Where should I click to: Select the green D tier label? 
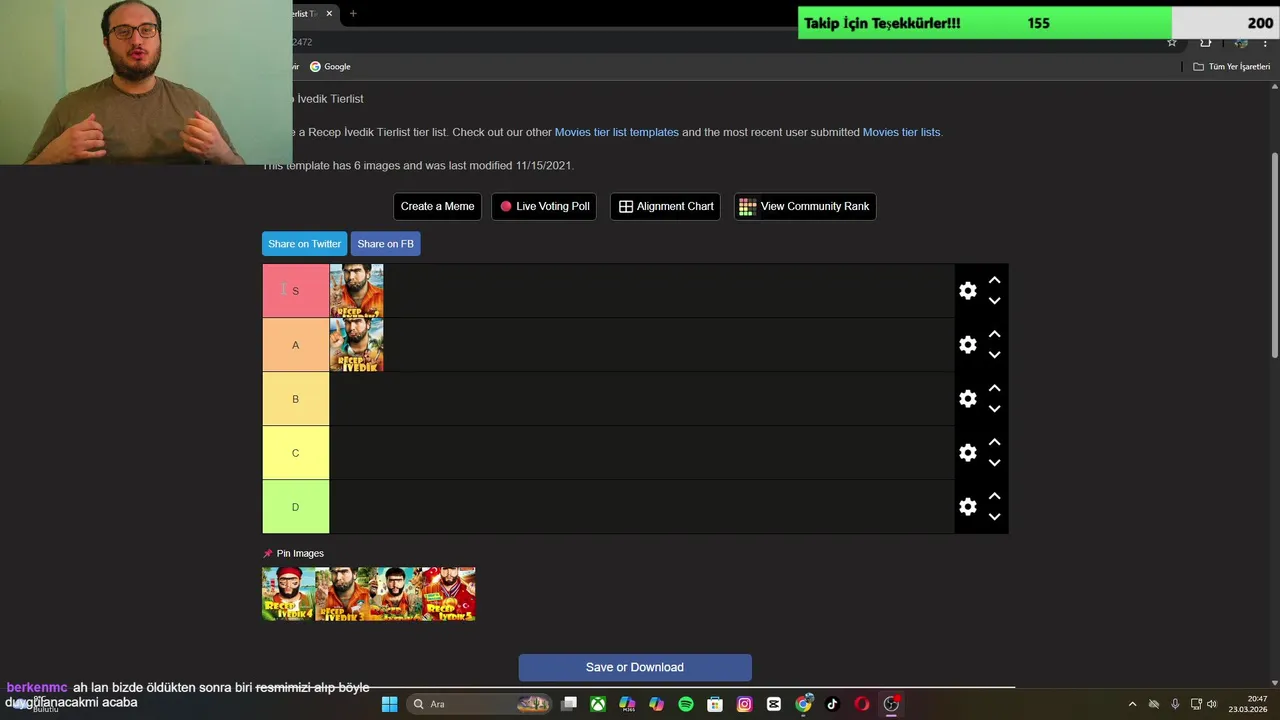295,507
